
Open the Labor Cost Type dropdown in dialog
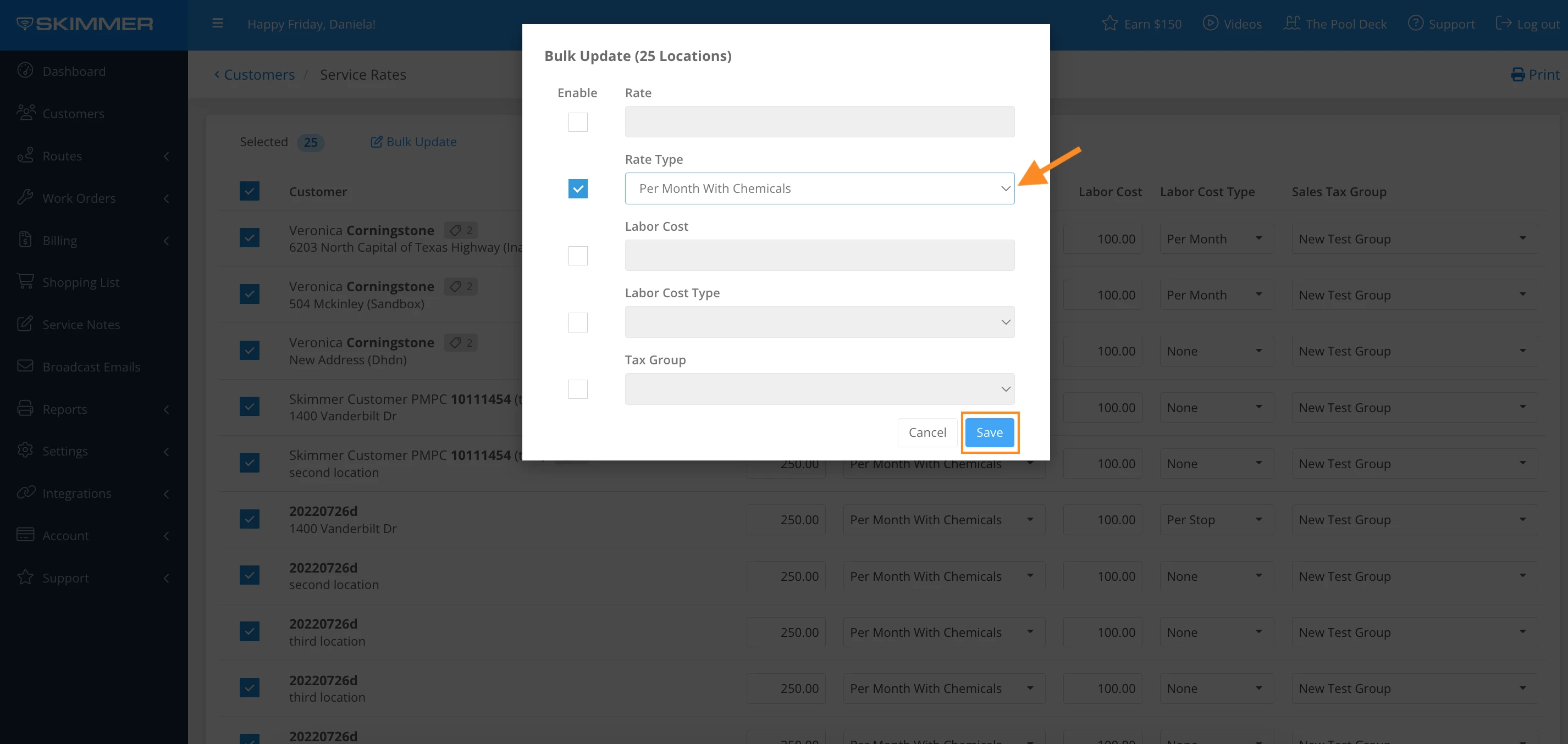819,322
